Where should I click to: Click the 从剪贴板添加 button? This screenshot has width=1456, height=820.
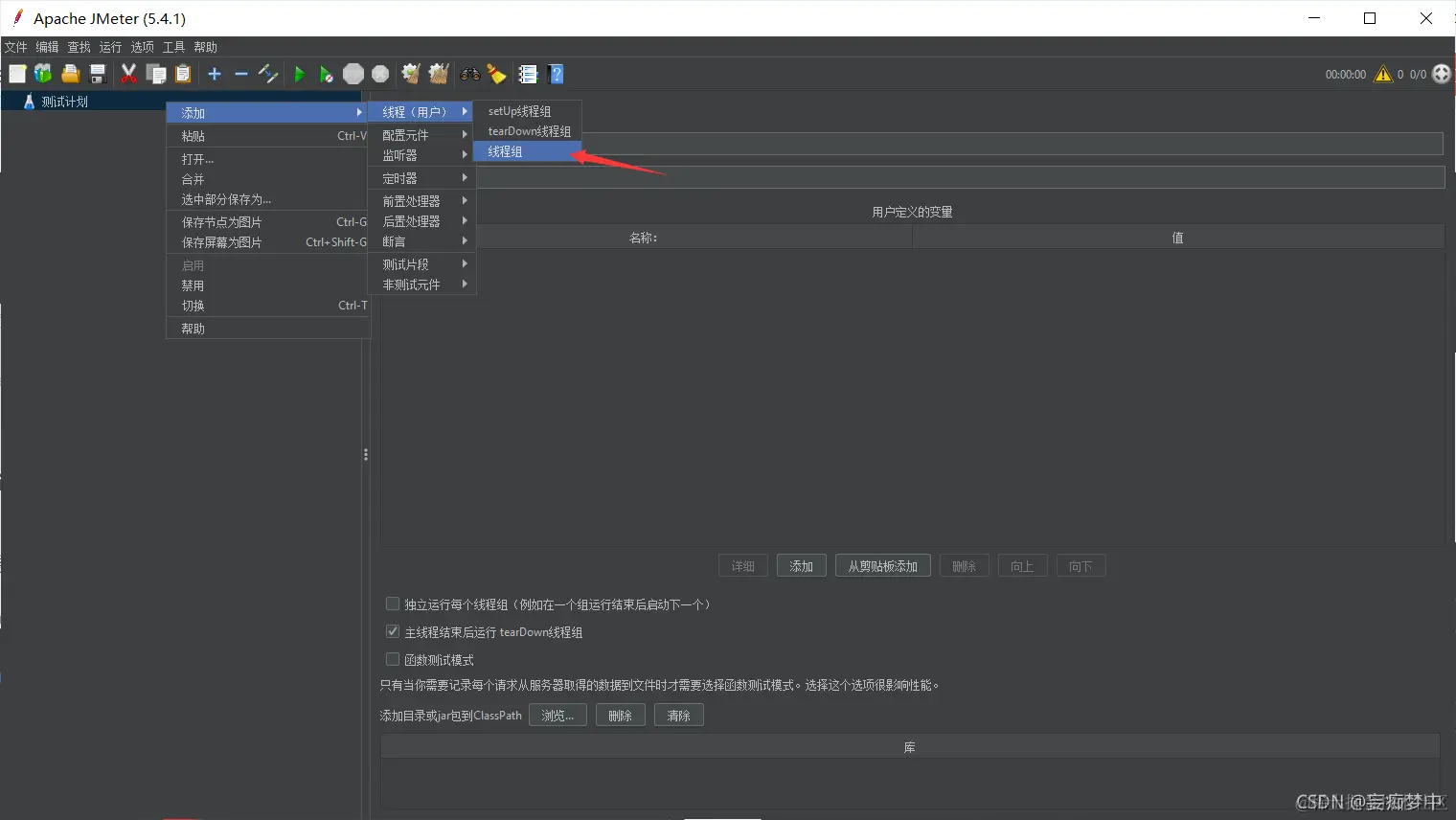tap(882, 565)
